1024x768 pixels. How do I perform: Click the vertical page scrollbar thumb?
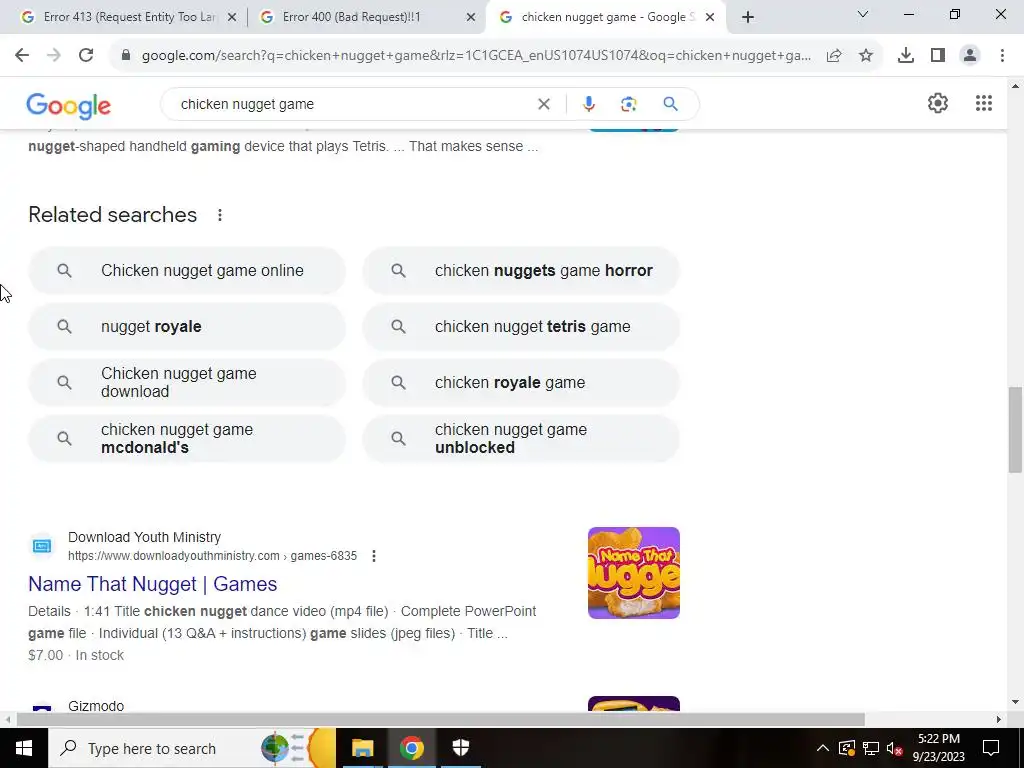(1015, 430)
